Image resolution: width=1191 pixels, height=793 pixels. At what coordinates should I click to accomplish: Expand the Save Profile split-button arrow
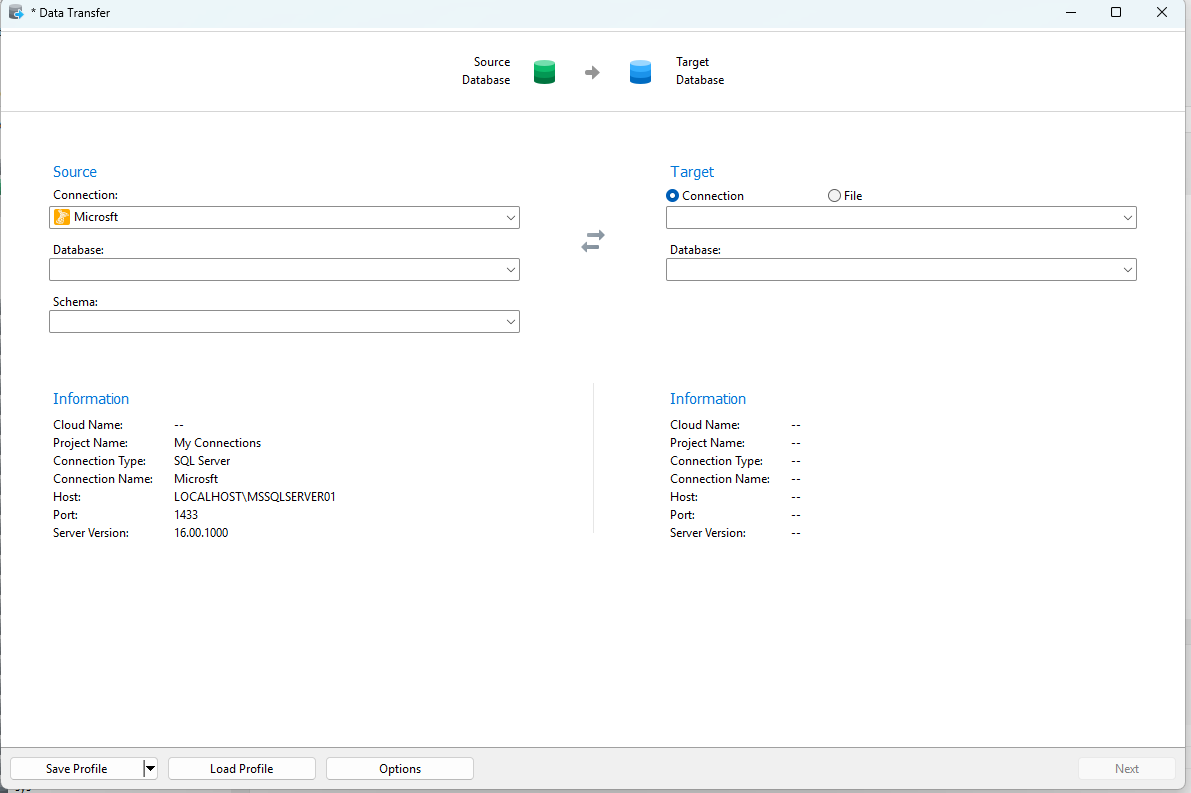pyautogui.click(x=150, y=769)
